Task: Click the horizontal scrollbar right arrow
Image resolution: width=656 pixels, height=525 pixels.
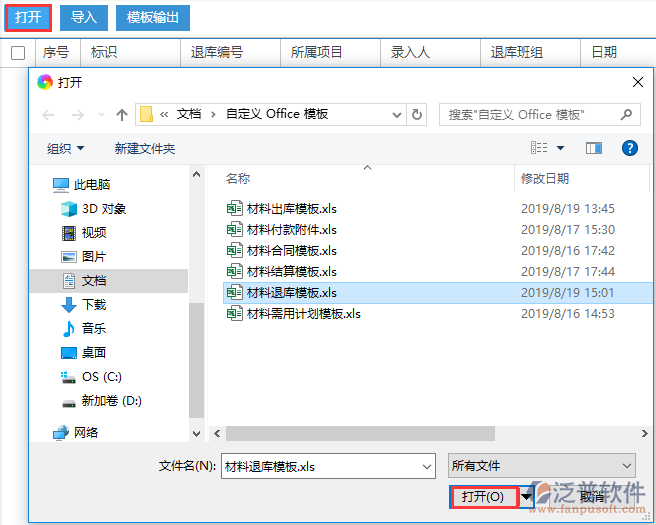Action: 645,433
